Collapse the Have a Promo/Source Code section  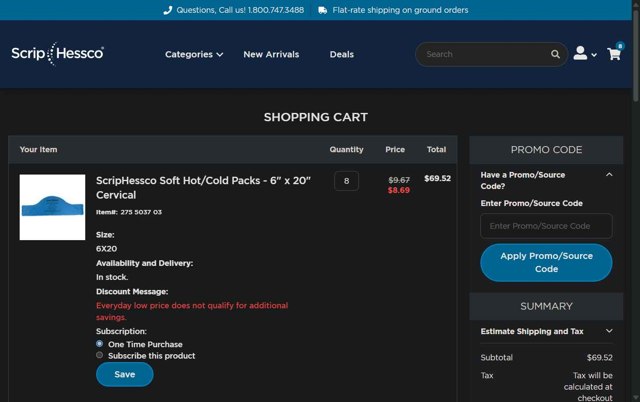609,175
